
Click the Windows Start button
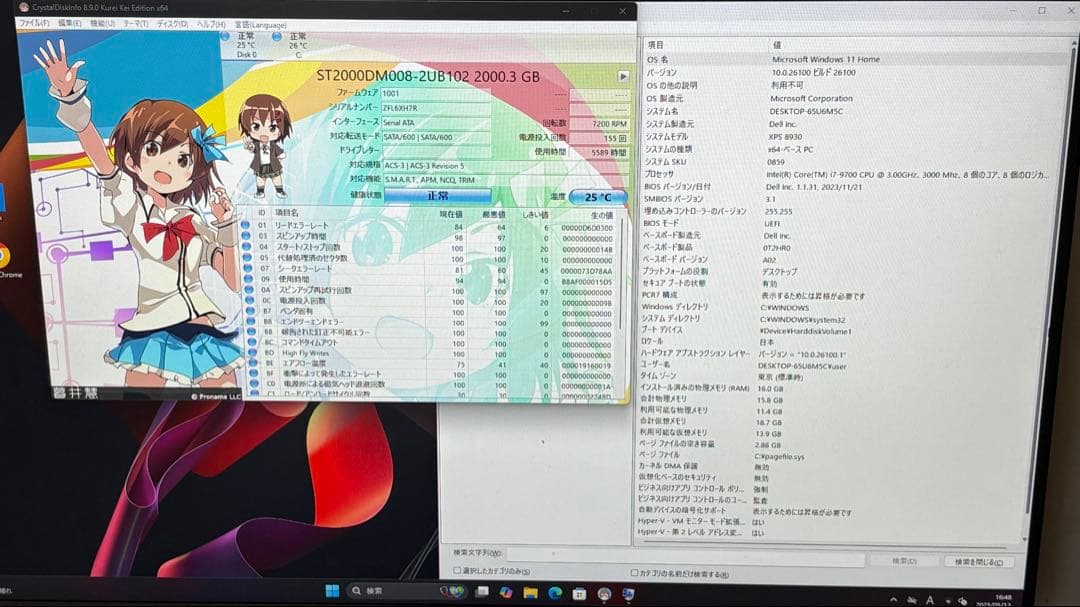332,591
